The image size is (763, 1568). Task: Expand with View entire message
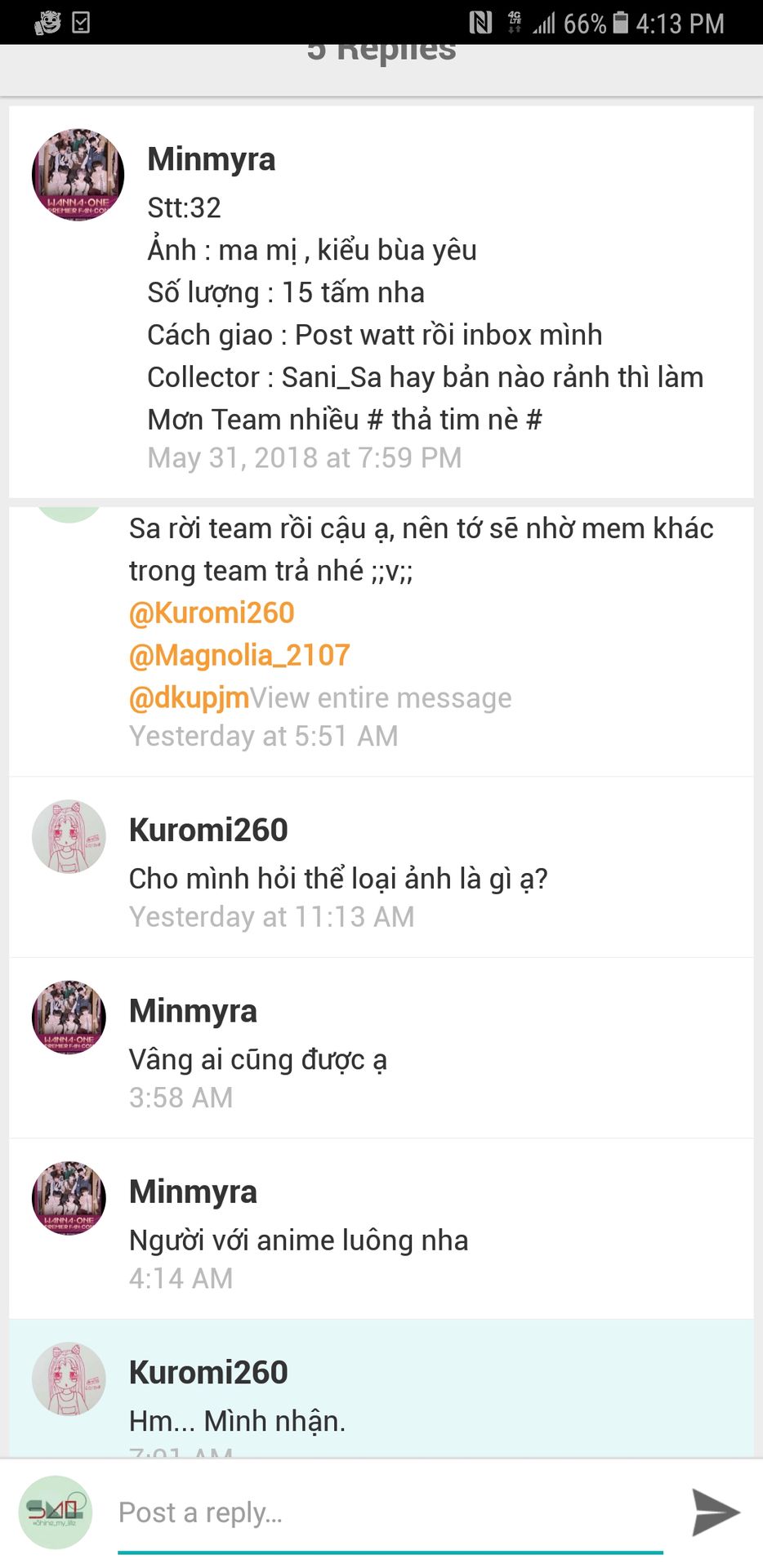[x=381, y=698]
